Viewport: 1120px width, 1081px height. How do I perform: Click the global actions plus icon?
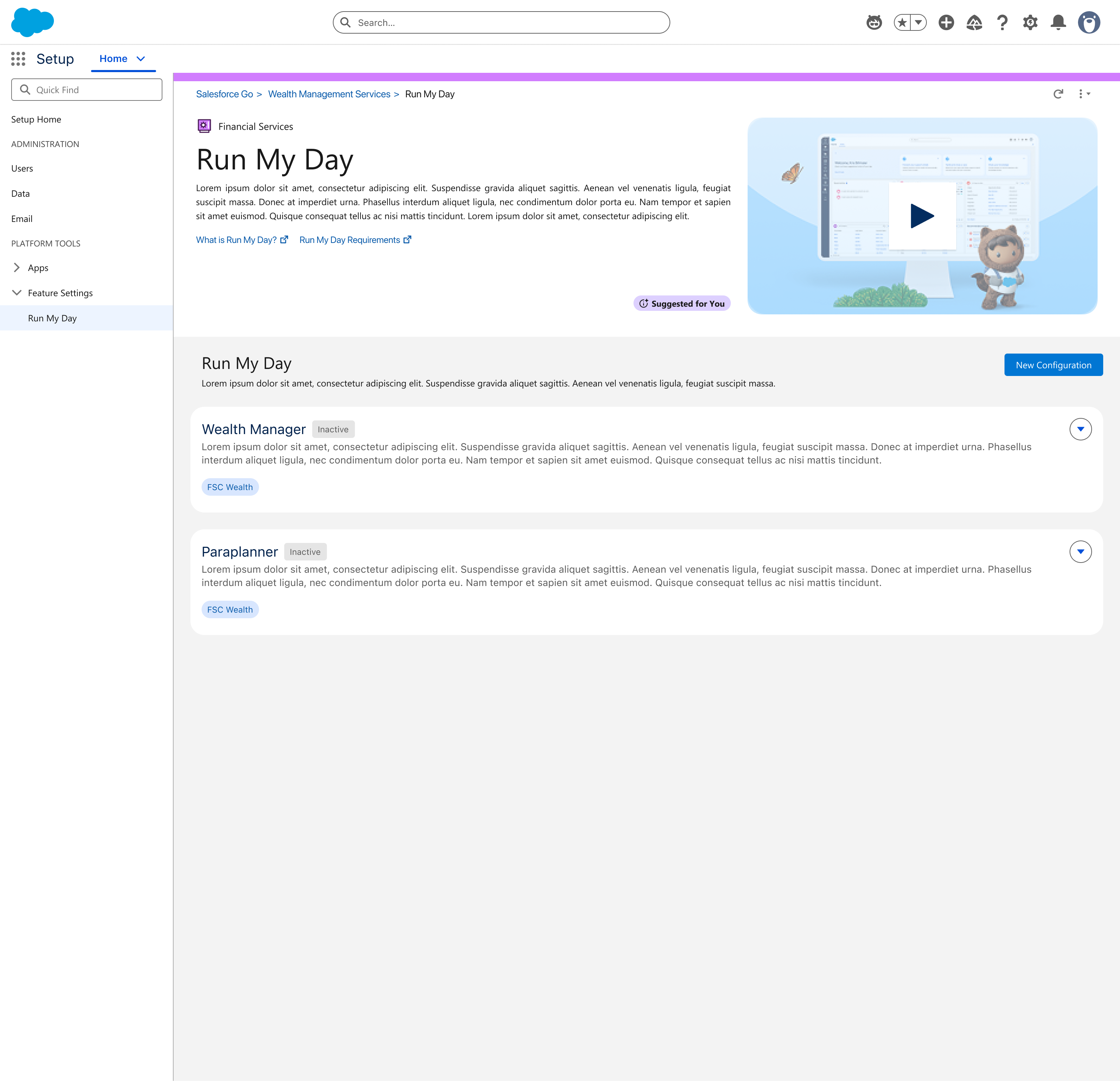coord(946,22)
